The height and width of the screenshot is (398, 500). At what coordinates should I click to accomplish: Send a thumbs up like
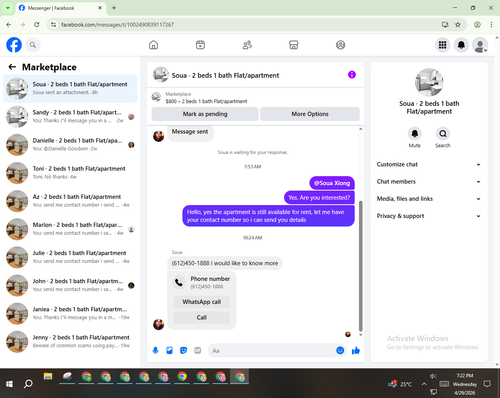point(356,350)
